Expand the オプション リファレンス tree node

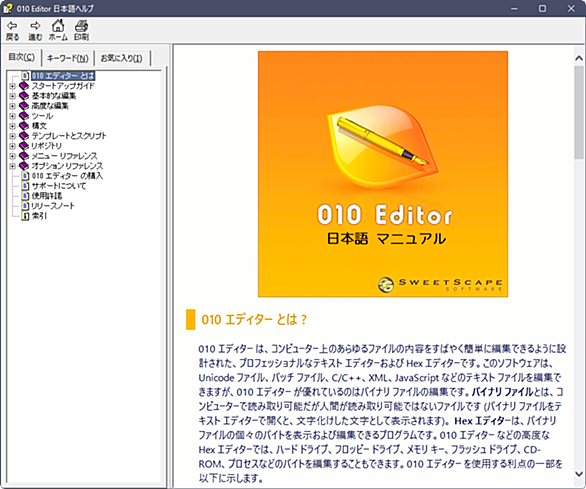pyautogui.click(x=12, y=166)
